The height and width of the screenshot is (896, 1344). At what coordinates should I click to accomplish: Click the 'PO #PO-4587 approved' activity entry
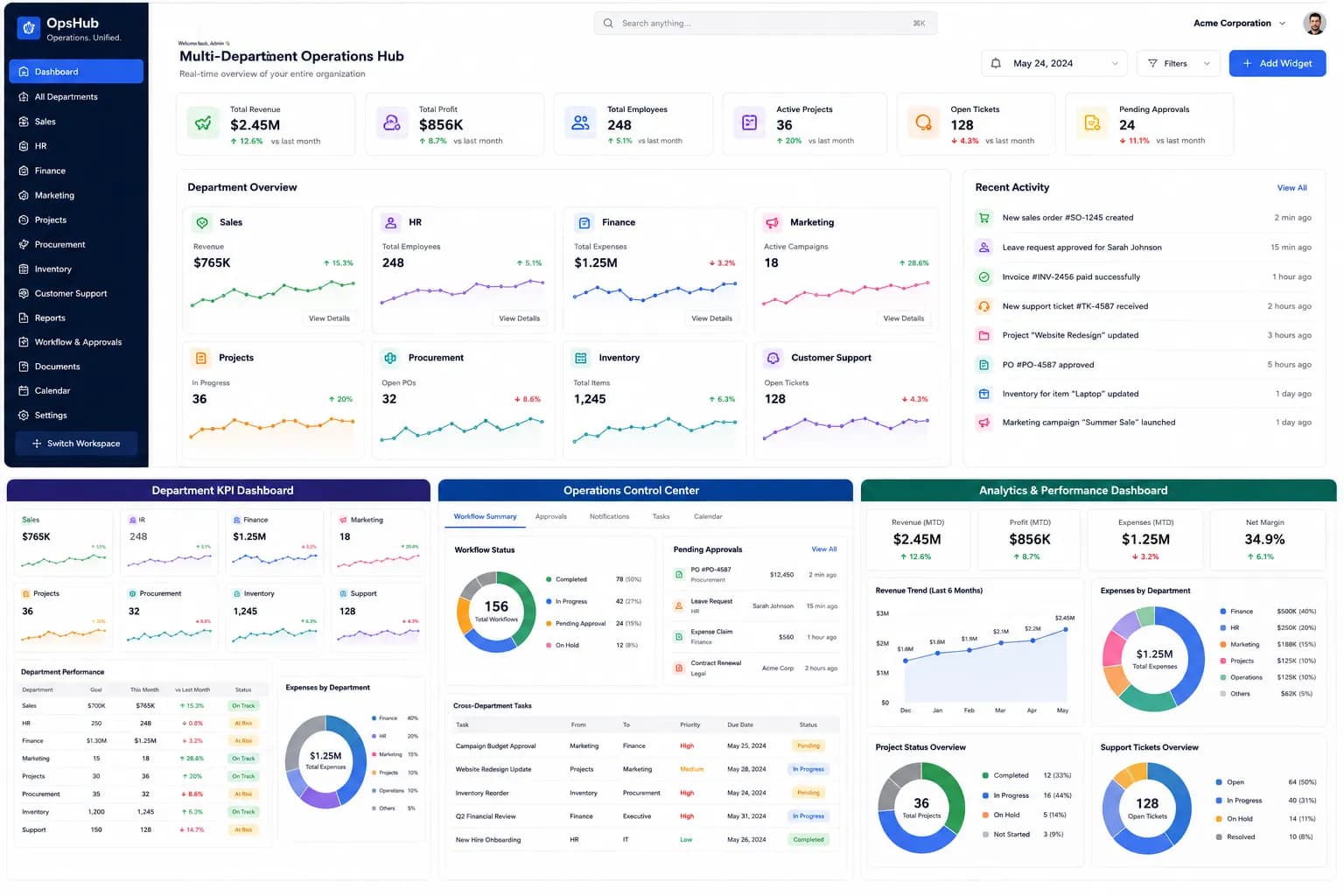1144,365
